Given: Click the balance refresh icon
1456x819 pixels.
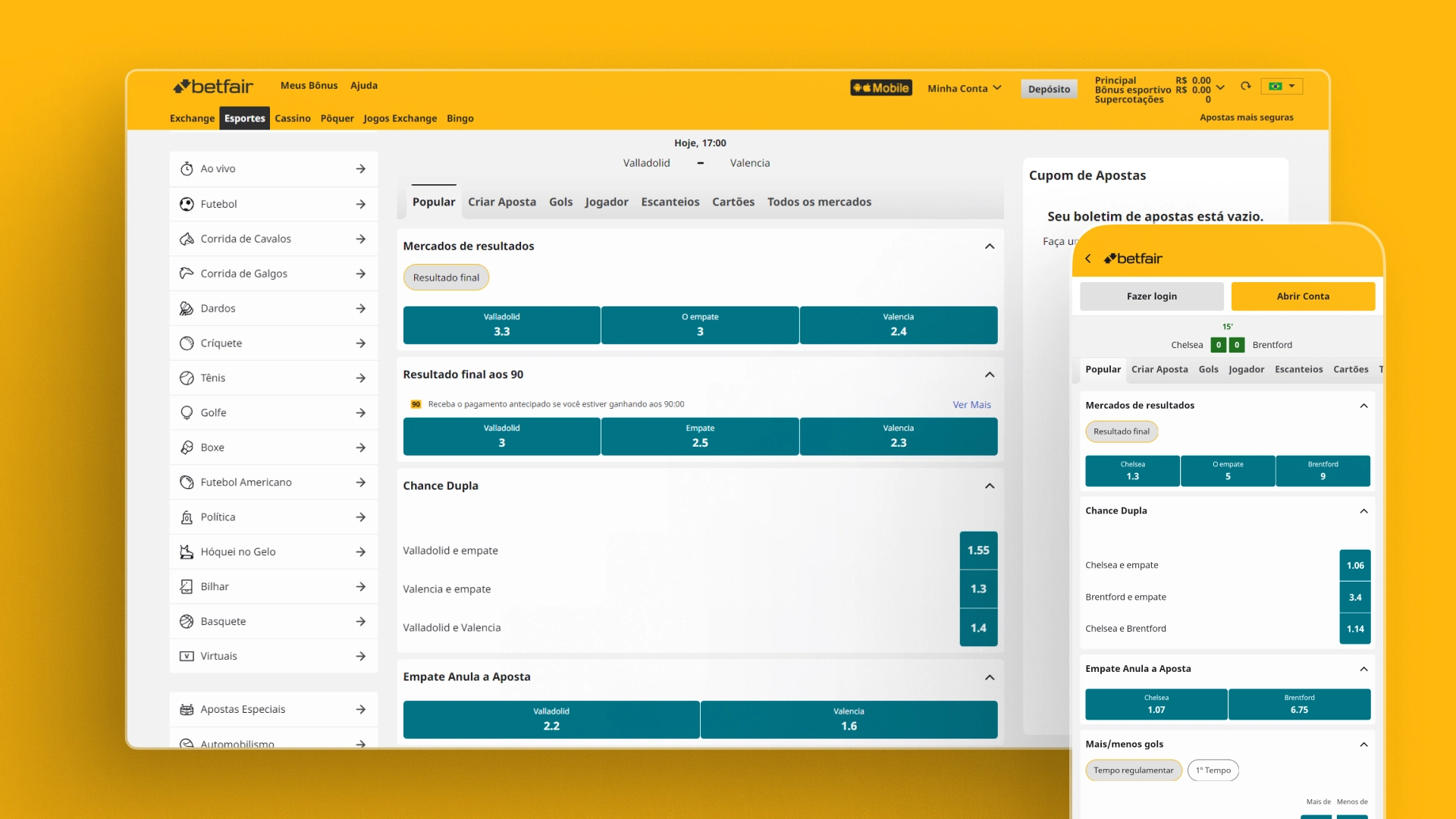Looking at the screenshot, I should (x=1245, y=86).
